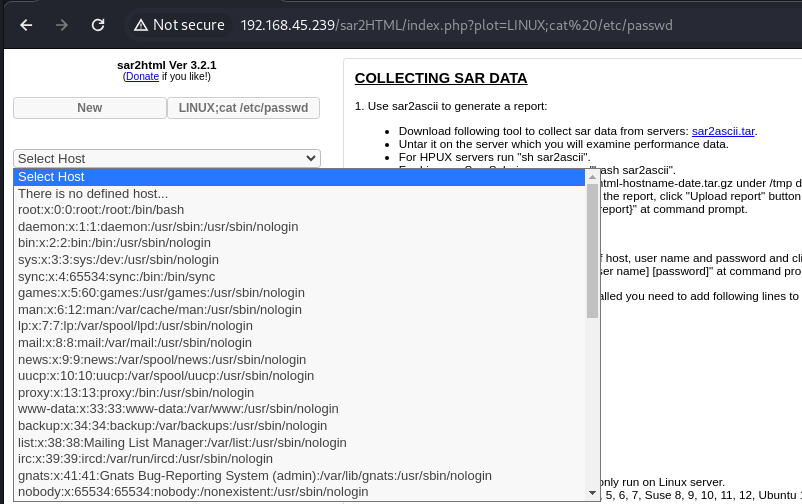The height and width of the screenshot is (504, 802).
Task: Go back to the previous page
Action: [x=26, y=25]
